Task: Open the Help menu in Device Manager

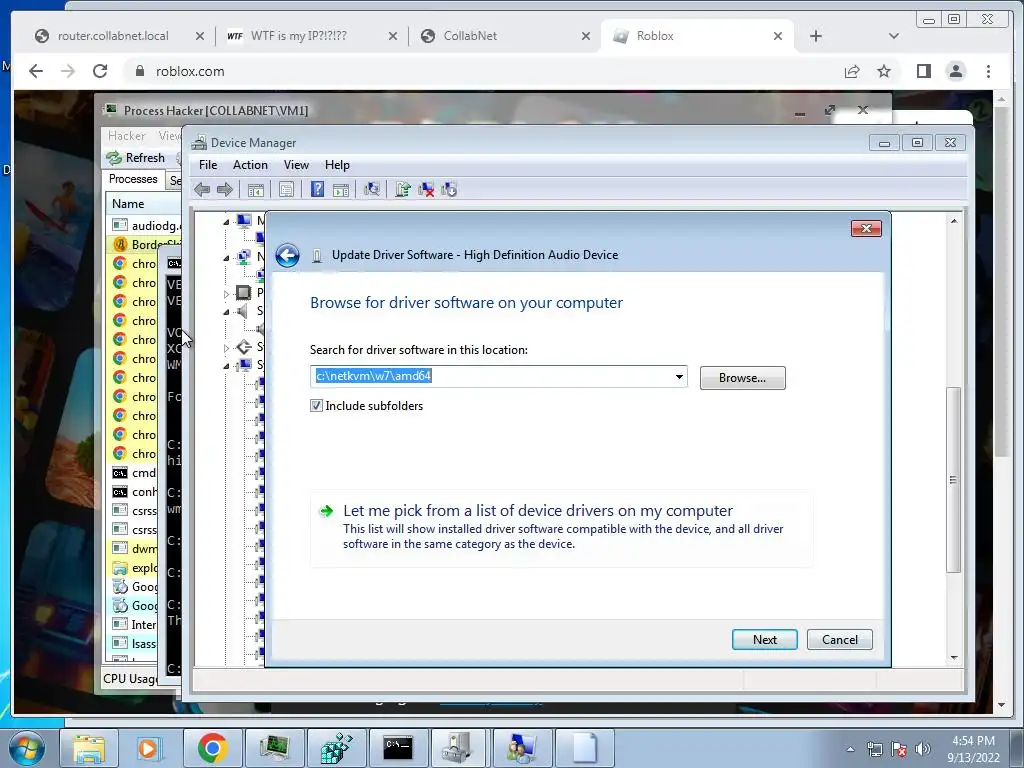Action: (337, 165)
